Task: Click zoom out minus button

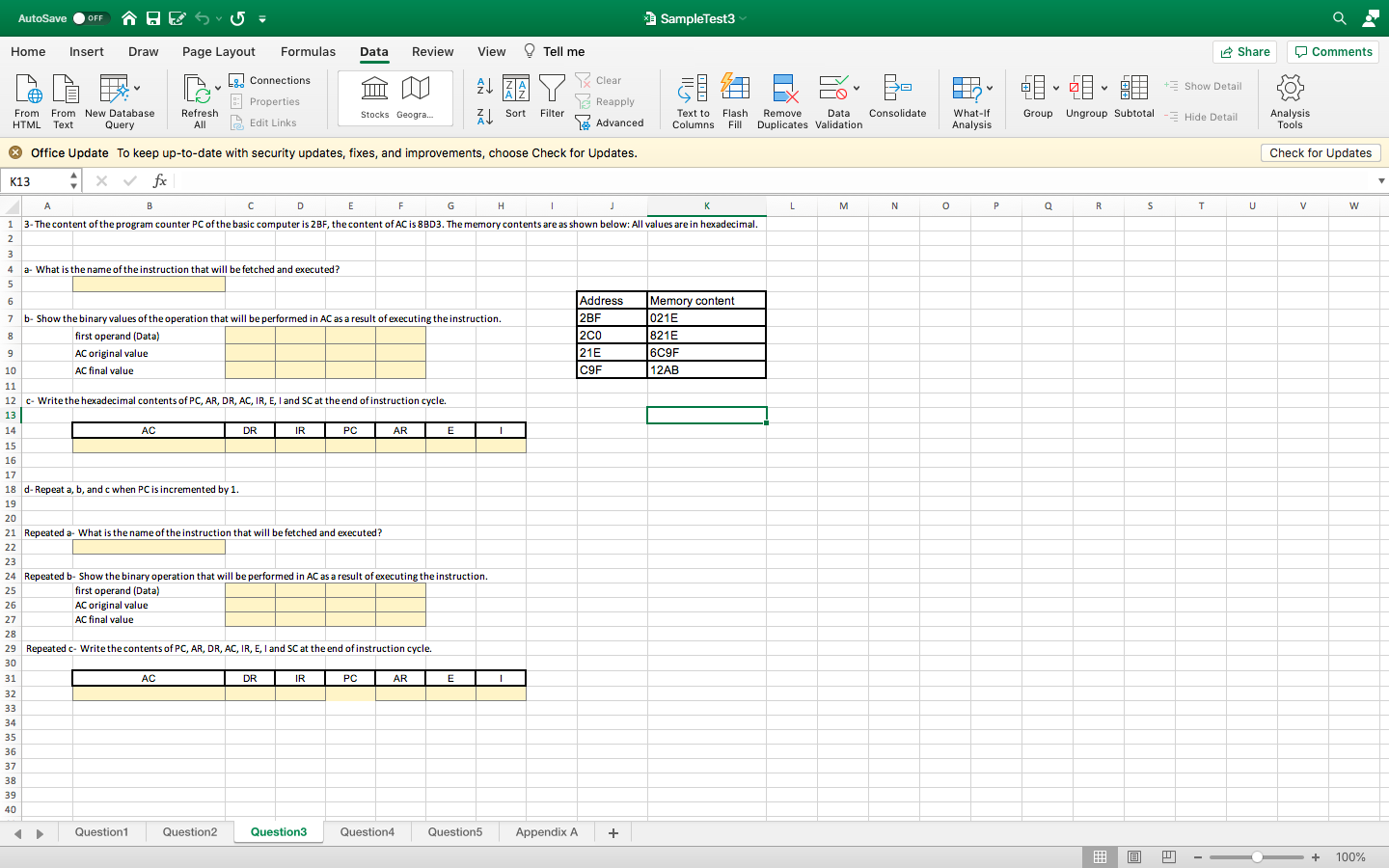Action: coord(1198,856)
